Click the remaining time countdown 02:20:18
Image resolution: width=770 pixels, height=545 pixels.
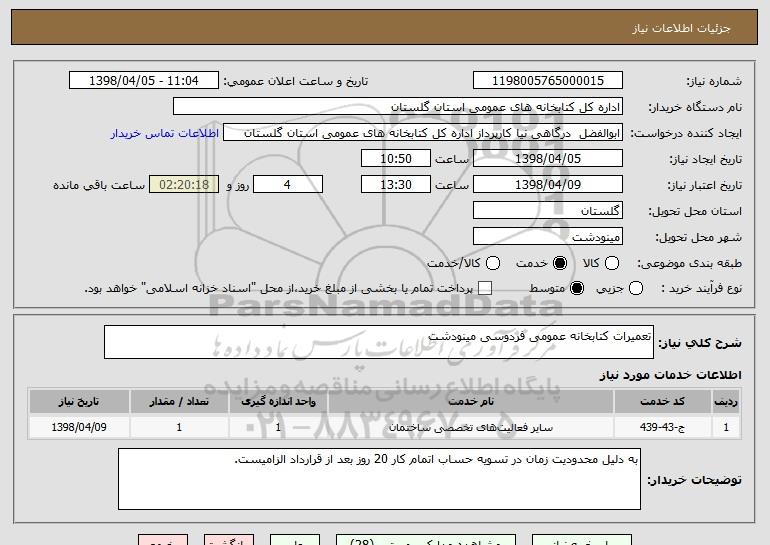183,185
